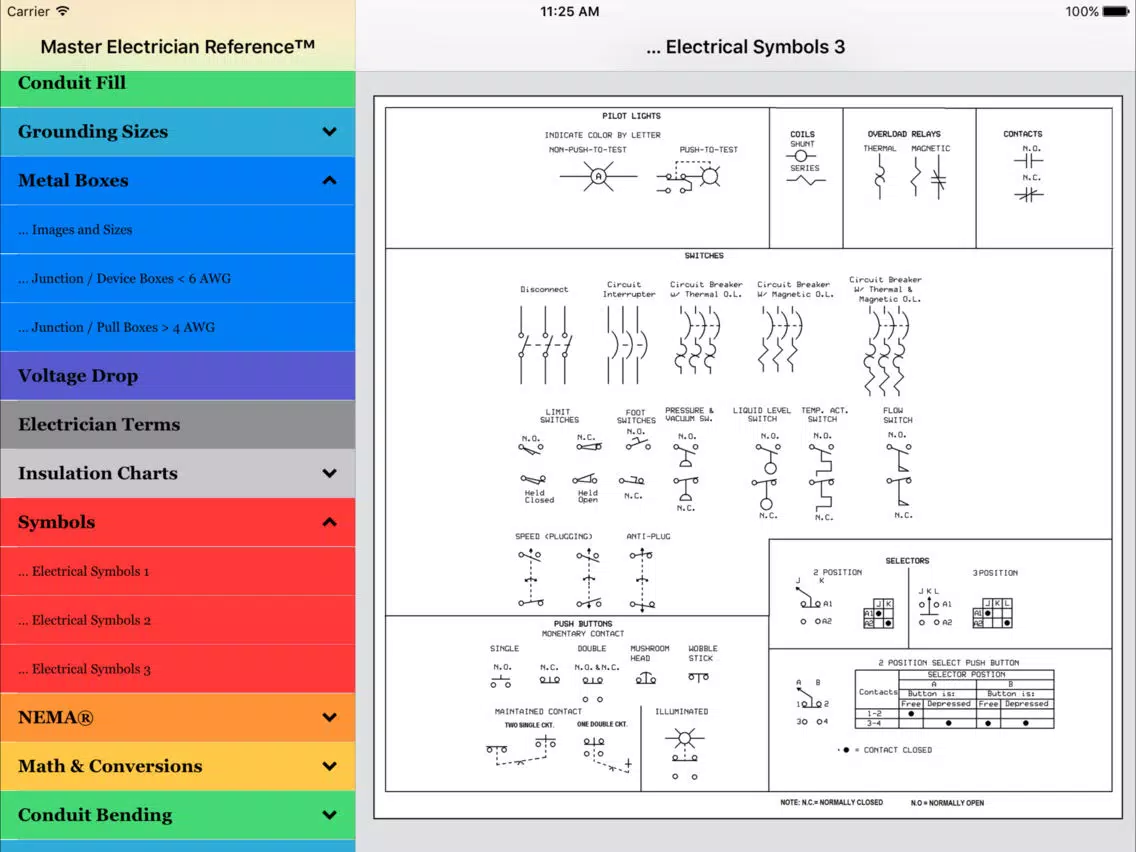Click the Grounding Sizes label

click(93, 132)
